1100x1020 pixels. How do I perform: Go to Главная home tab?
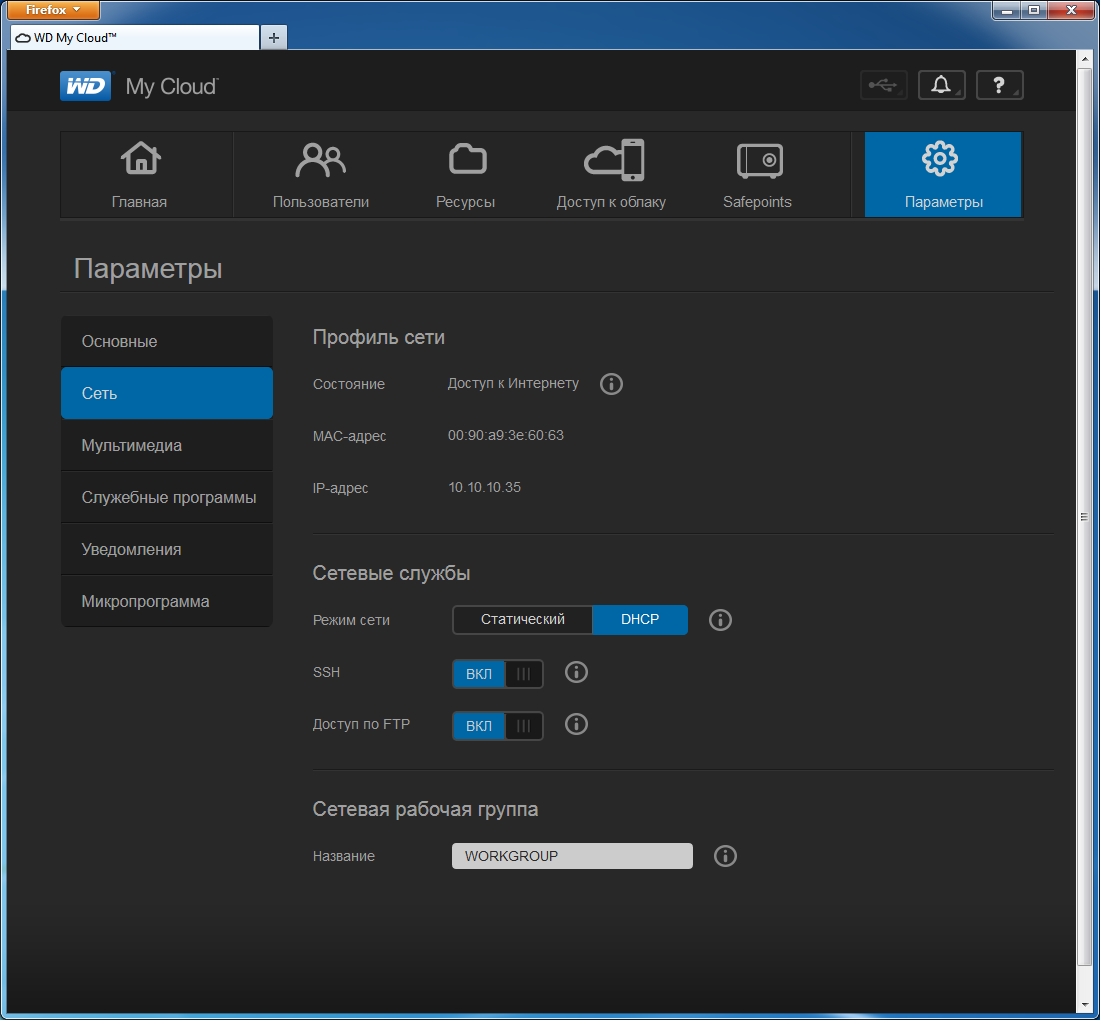[x=140, y=175]
